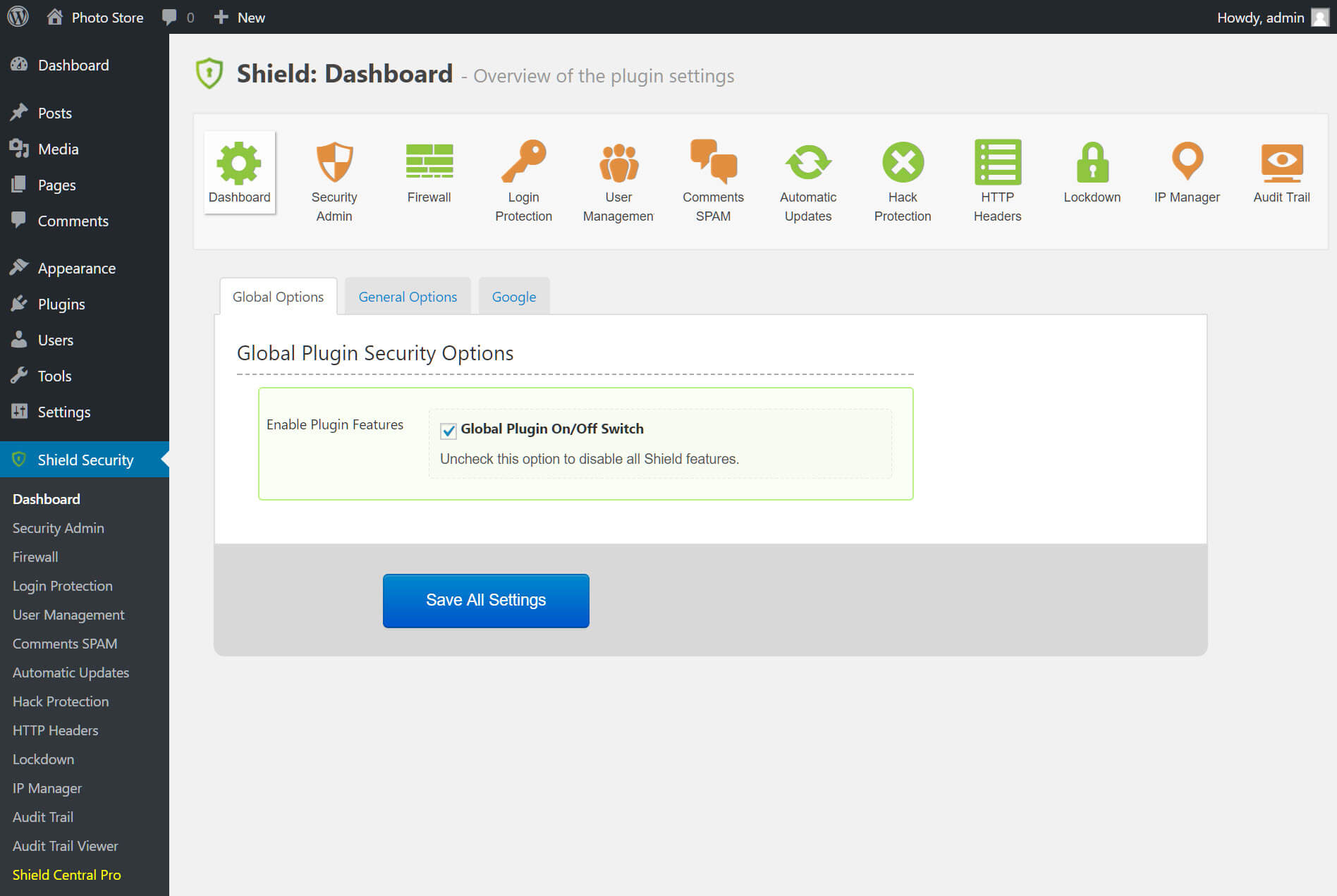
Task: Open Hack Protection submenu link
Action: click(x=61, y=701)
